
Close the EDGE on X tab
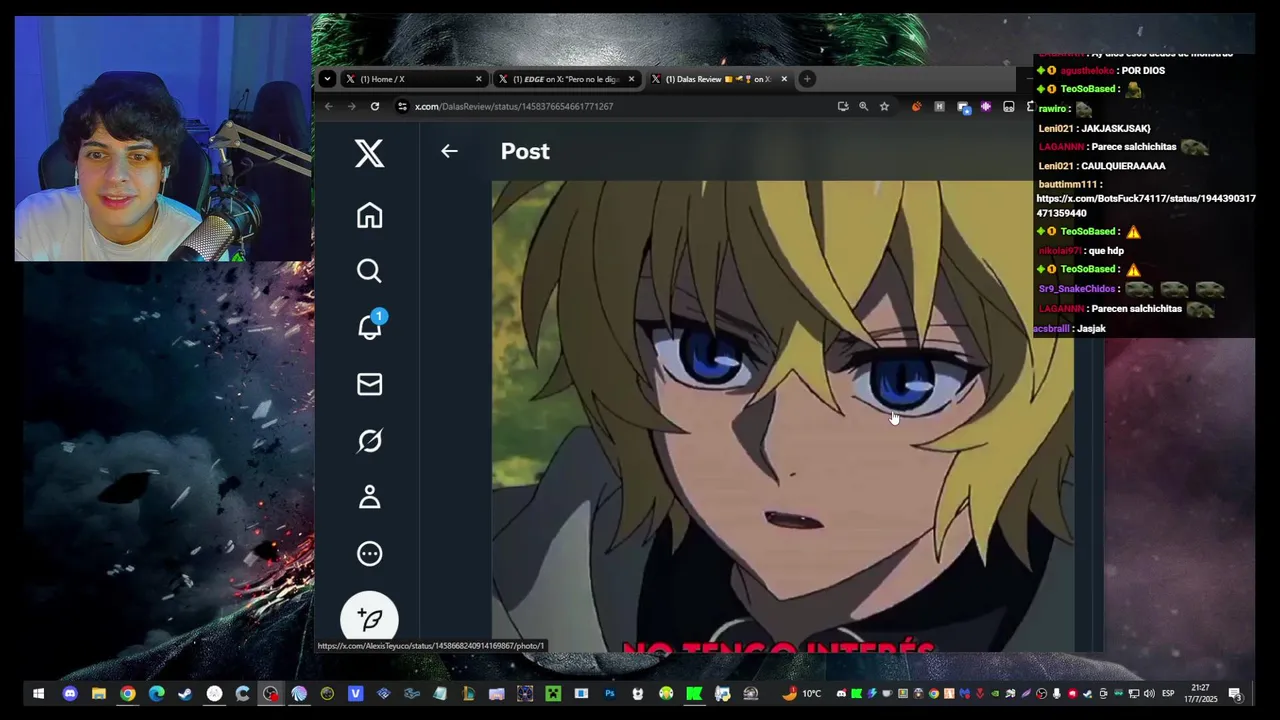click(x=631, y=79)
